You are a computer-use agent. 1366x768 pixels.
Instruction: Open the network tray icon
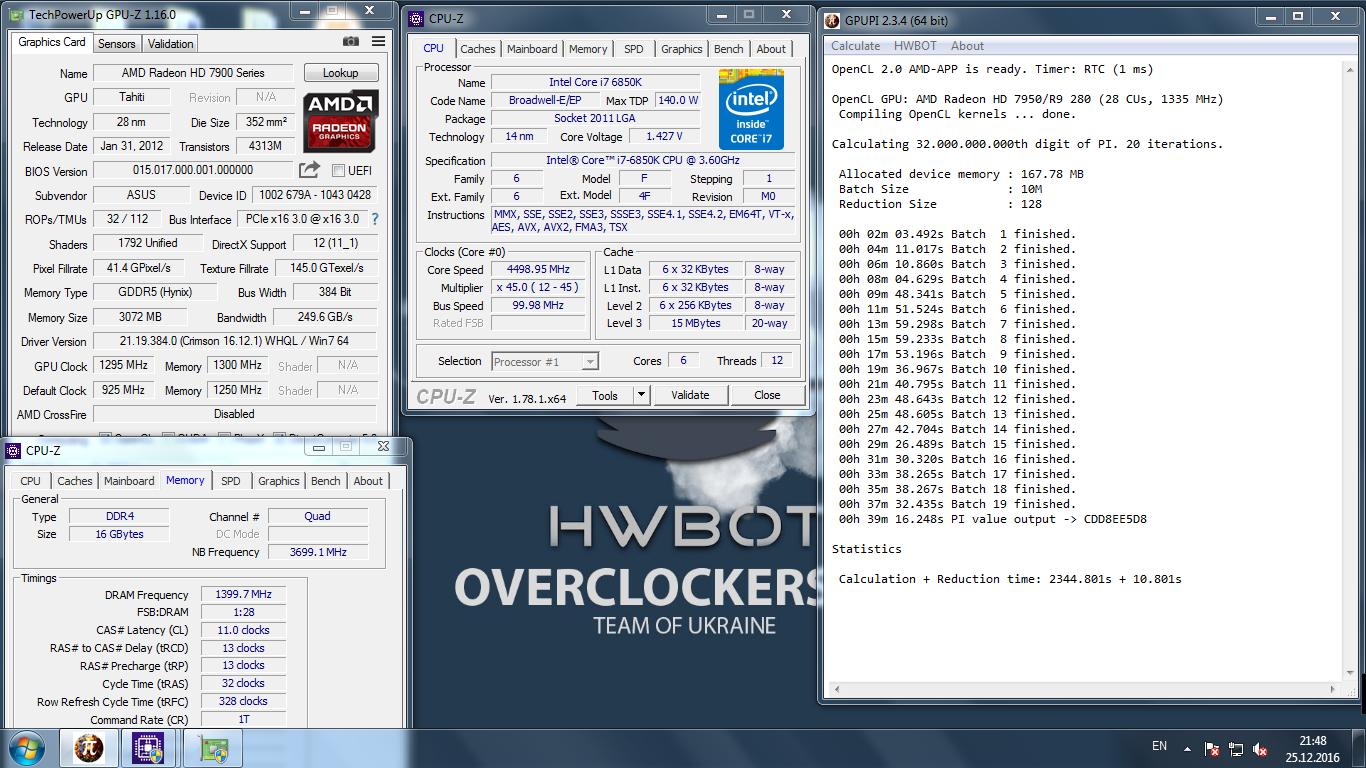pos(1237,748)
